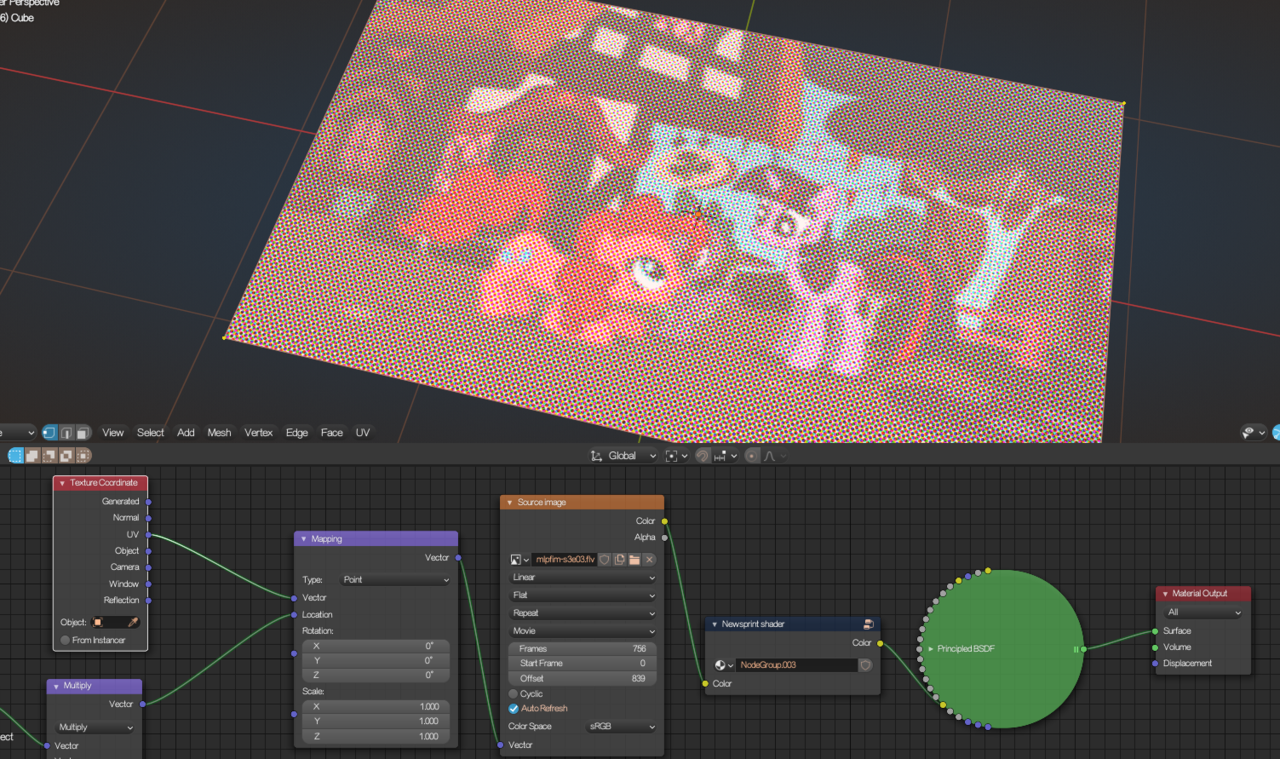Collapse the Multiply node

(56, 686)
